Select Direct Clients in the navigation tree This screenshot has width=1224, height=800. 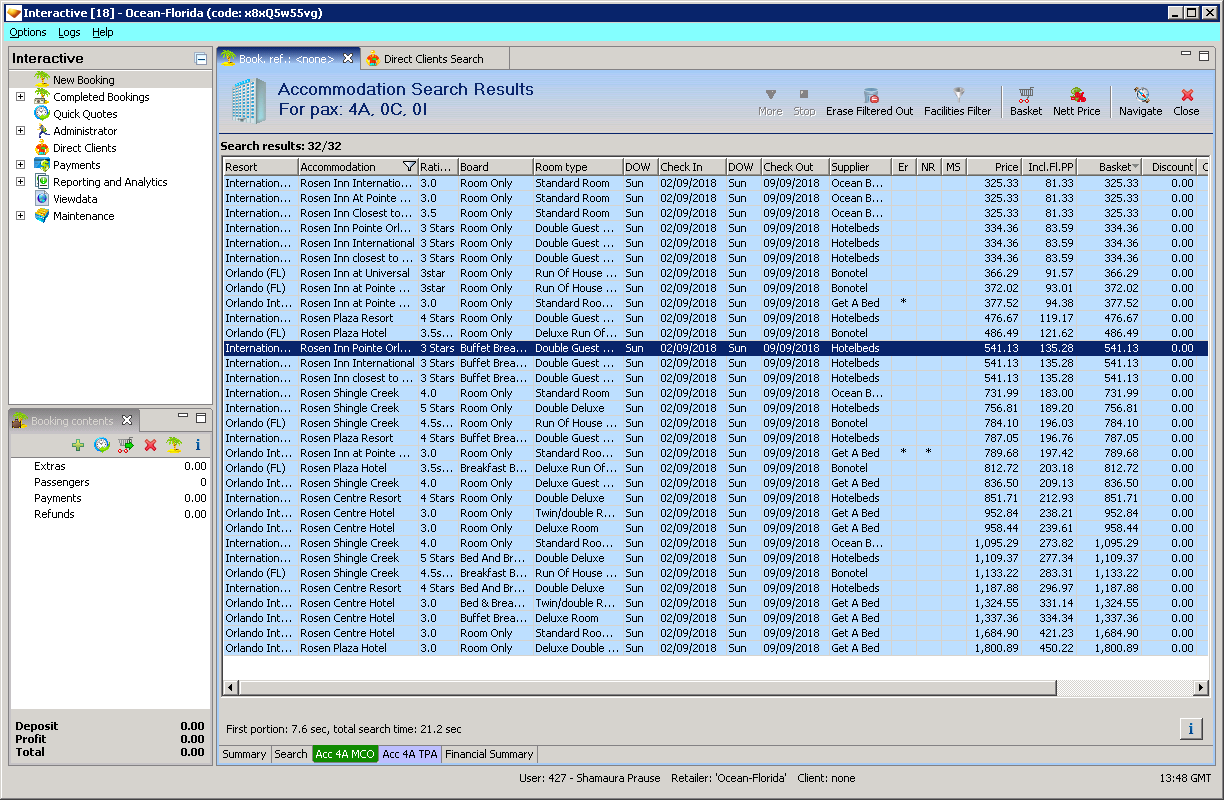84,148
